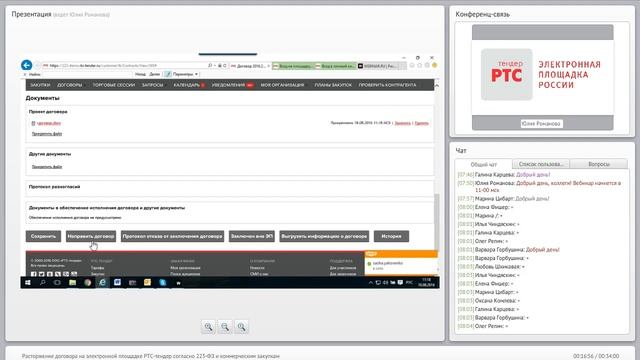Open File Explorer from taskbar
Viewport: 640px width, 360px height.
pos(72,282)
